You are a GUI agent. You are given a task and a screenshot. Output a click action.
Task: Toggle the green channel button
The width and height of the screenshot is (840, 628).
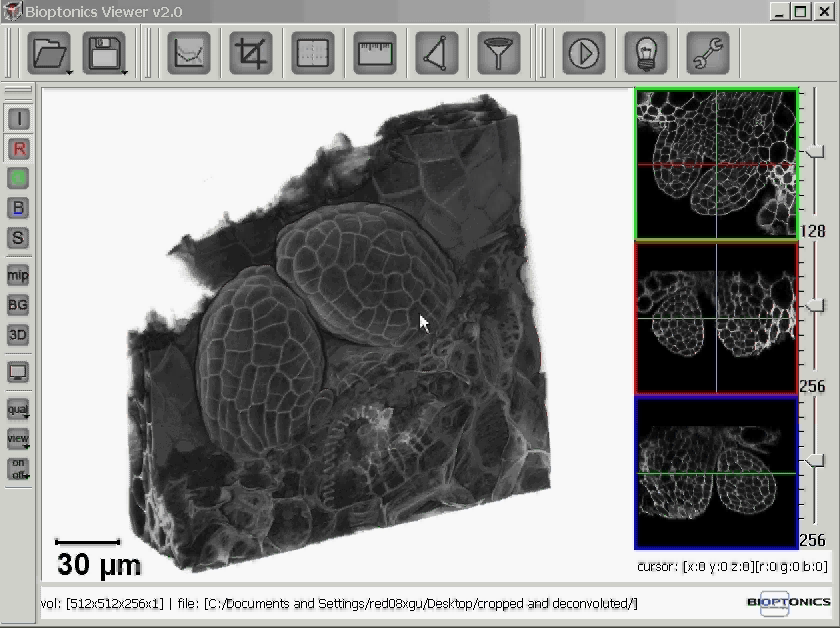click(18, 178)
